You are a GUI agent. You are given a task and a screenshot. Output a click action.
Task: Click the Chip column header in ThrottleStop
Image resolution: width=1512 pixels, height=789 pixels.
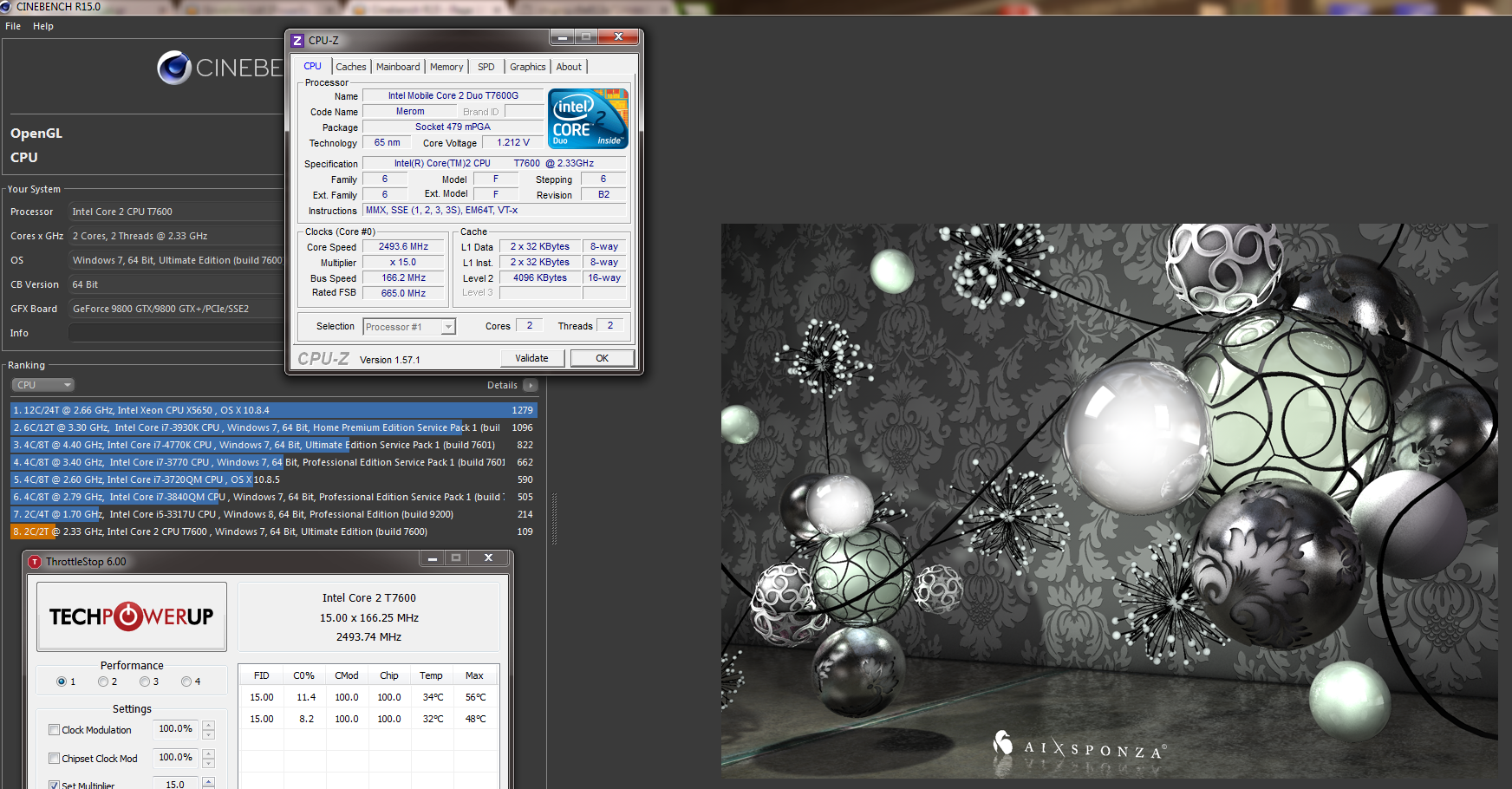[389, 675]
